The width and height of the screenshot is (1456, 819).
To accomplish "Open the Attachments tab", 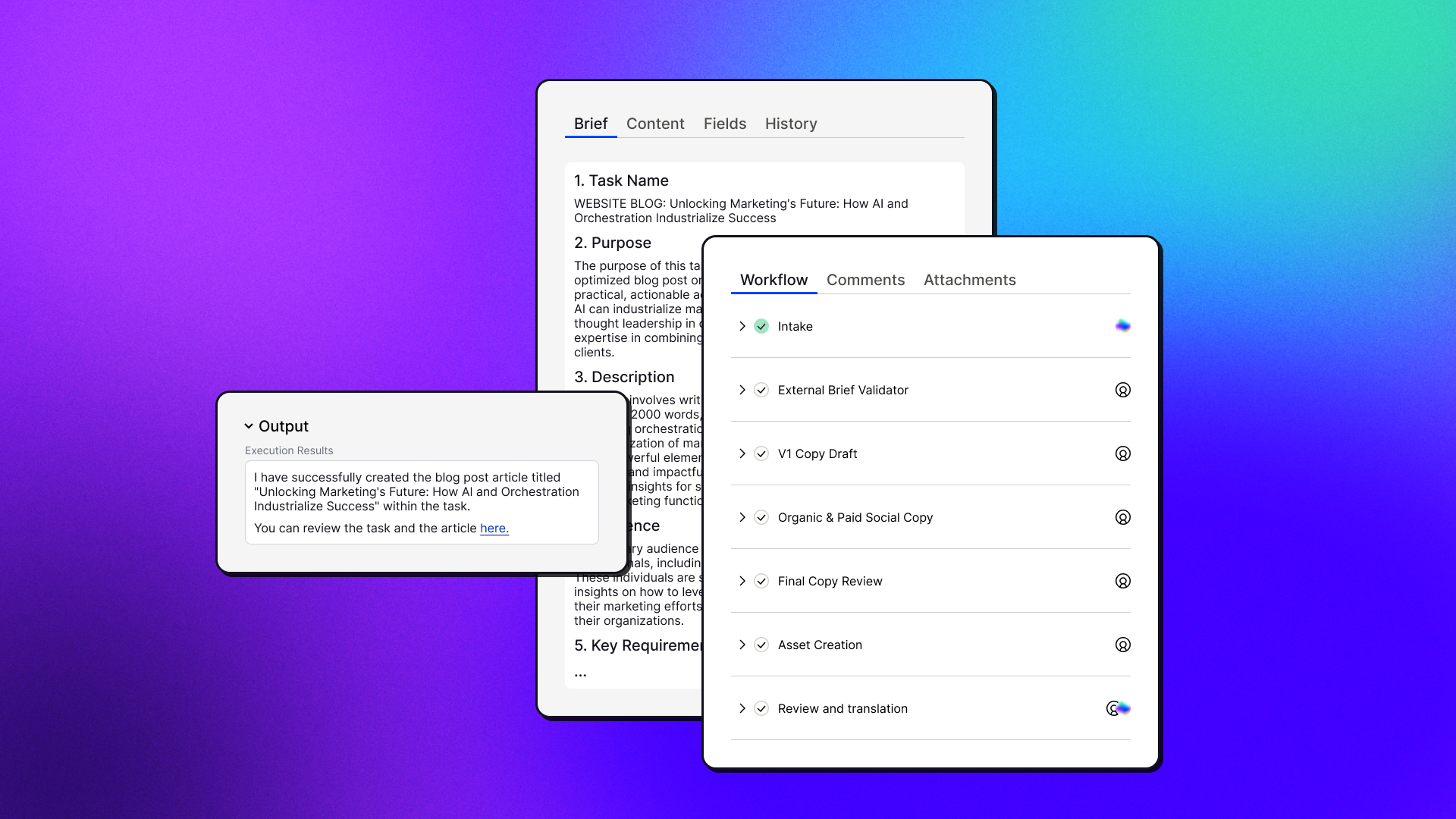I will click(x=969, y=280).
